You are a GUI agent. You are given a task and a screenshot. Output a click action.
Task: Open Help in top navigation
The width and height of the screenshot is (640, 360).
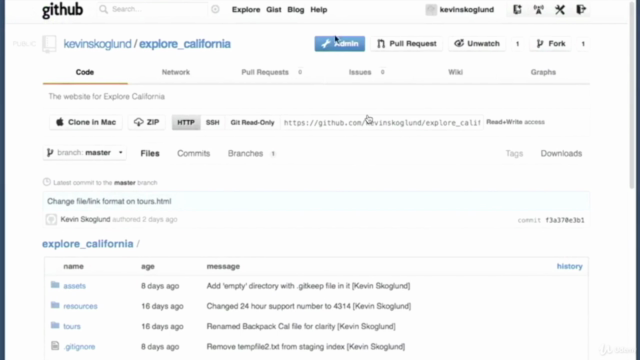pos(318,9)
